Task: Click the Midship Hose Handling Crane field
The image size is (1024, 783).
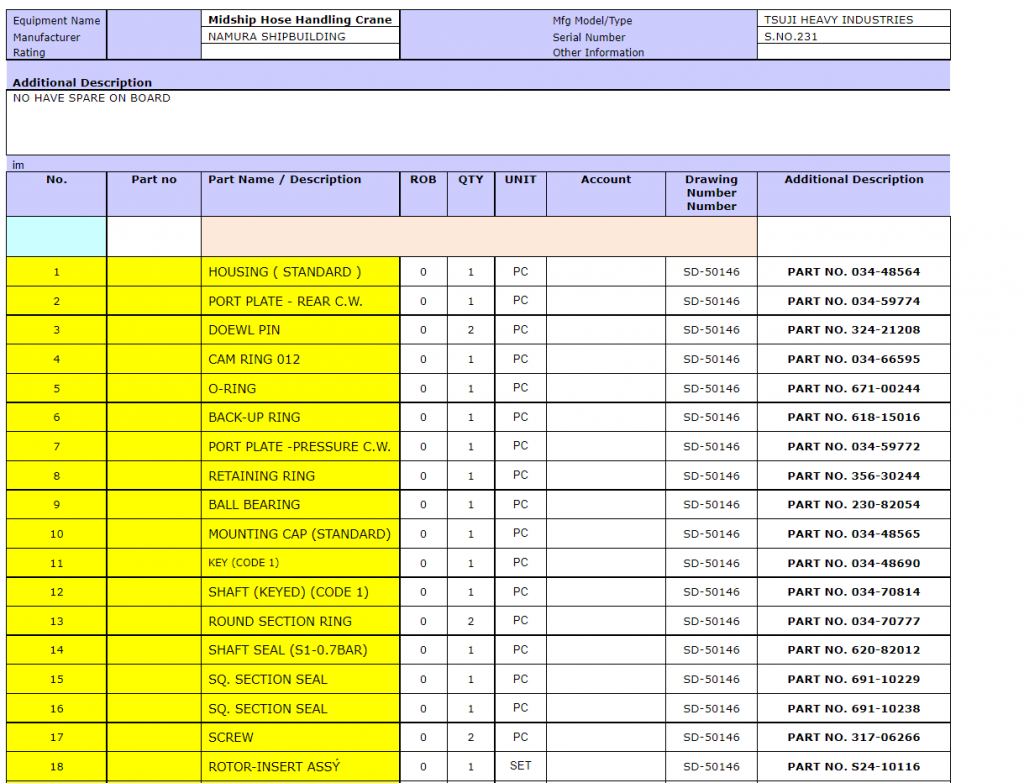Action: pos(300,20)
